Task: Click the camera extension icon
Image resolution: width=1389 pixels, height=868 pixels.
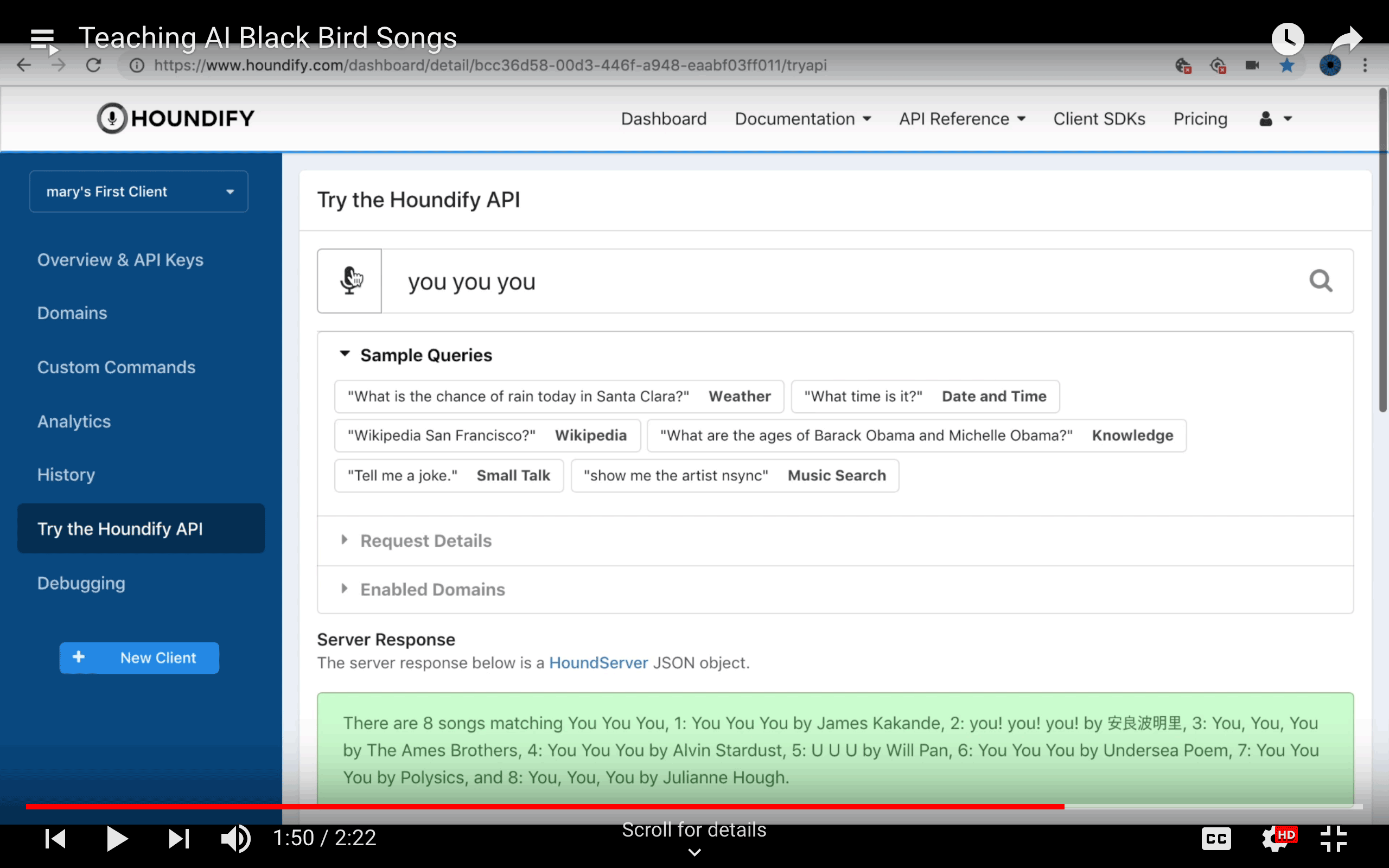Action: [x=1252, y=66]
